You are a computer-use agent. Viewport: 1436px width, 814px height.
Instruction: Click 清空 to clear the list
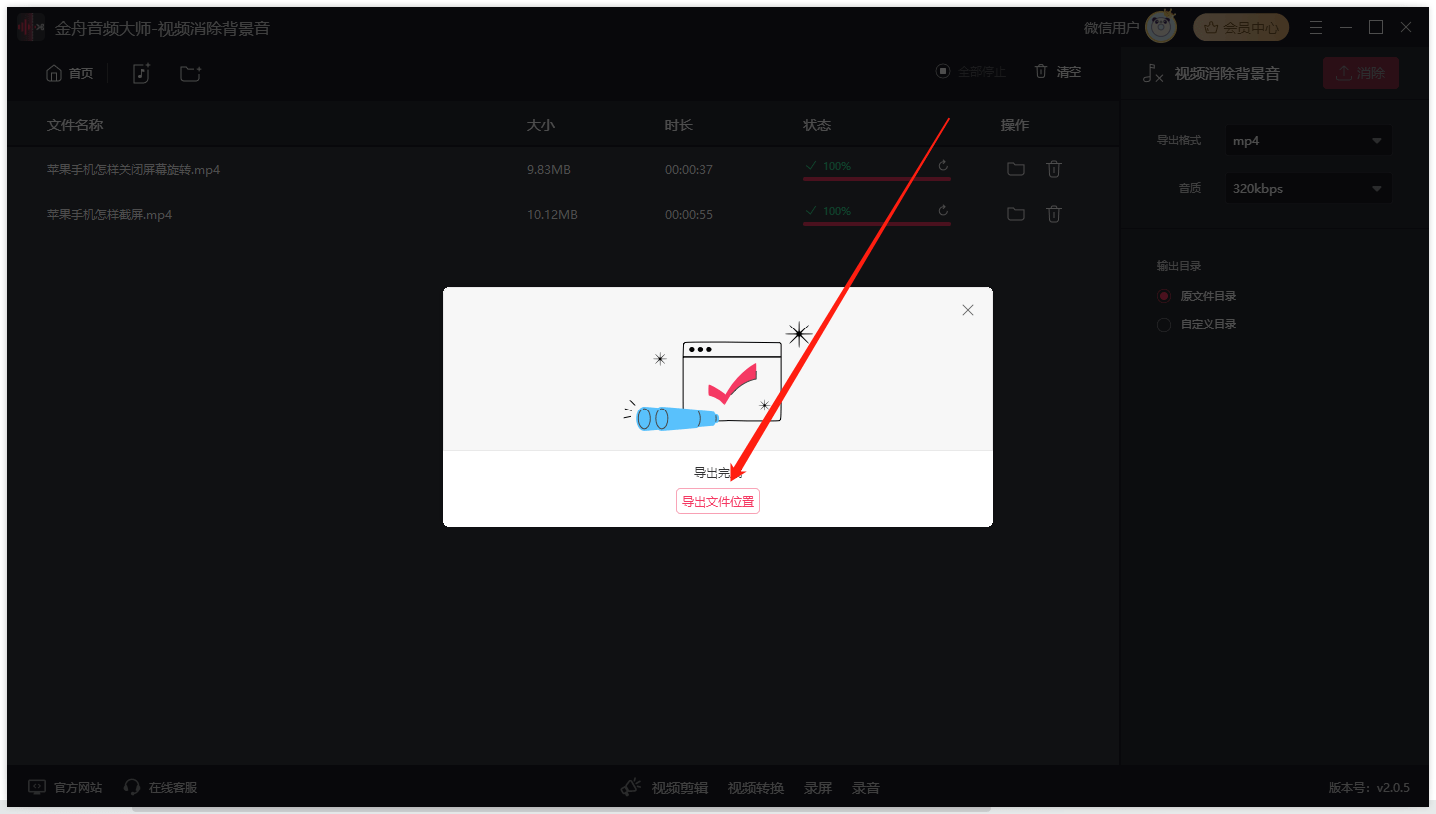(1058, 72)
